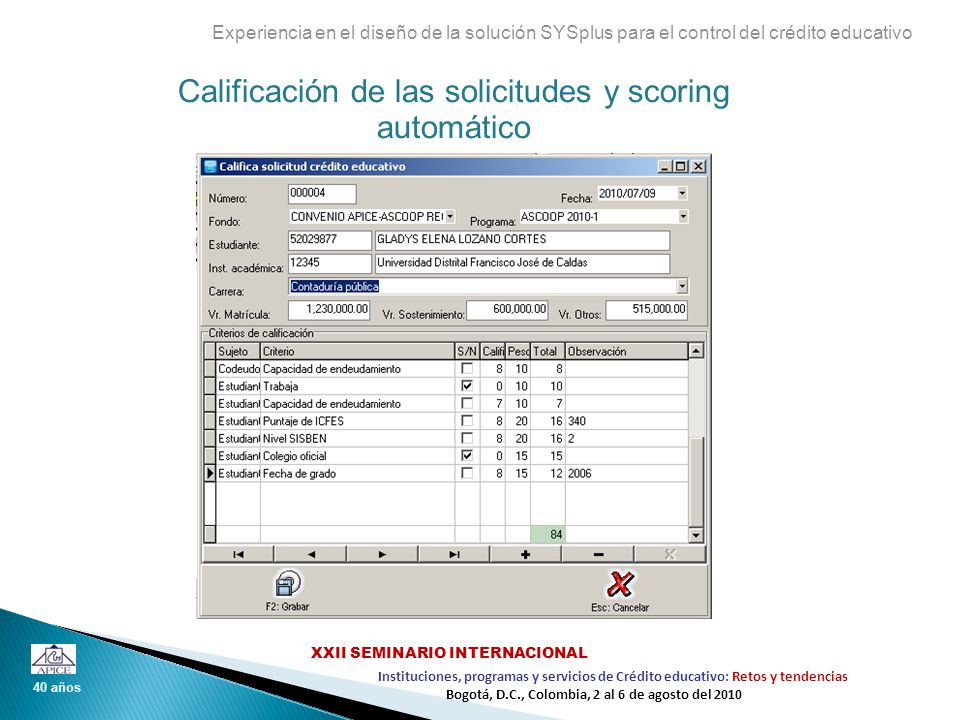Select the Nivel SISBEN criterion cell
This screenshot has height=720, width=960.
pyautogui.click(x=358, y=438)
